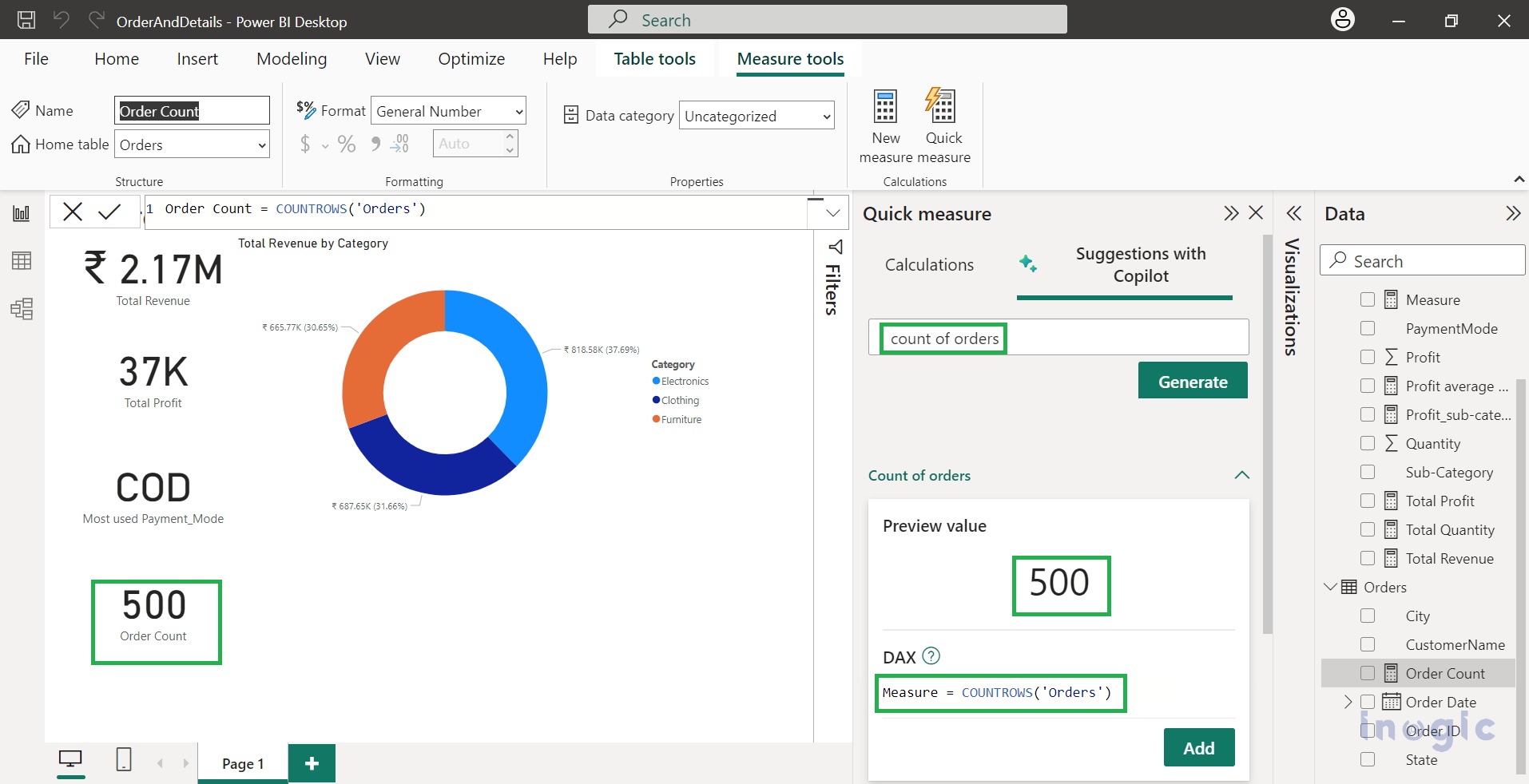Click Add to create the suggested measure
This screenshot has width=1529, height=784.
click(x=1197, y=747)
